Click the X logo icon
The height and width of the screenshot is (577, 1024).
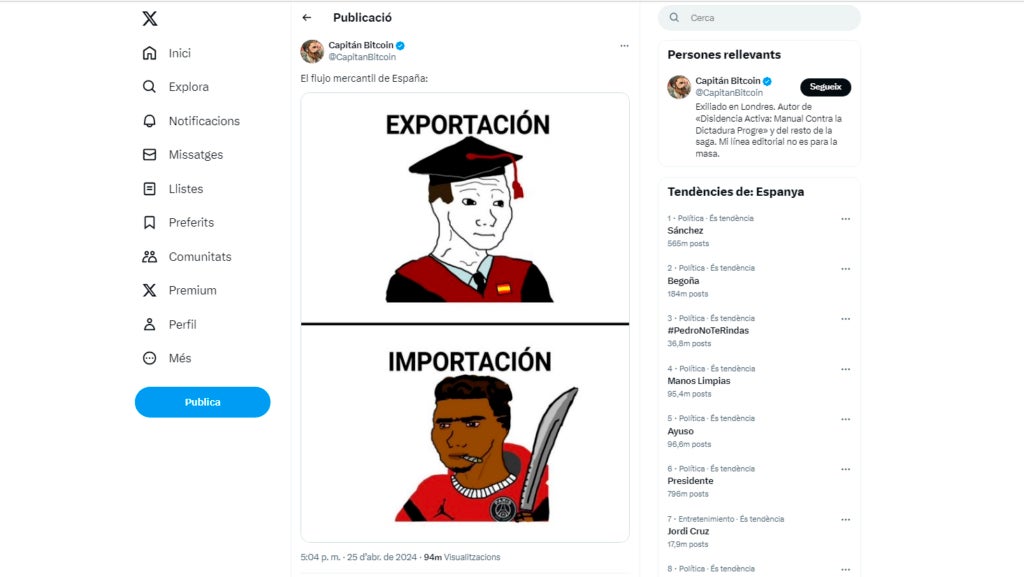point(150,18)
